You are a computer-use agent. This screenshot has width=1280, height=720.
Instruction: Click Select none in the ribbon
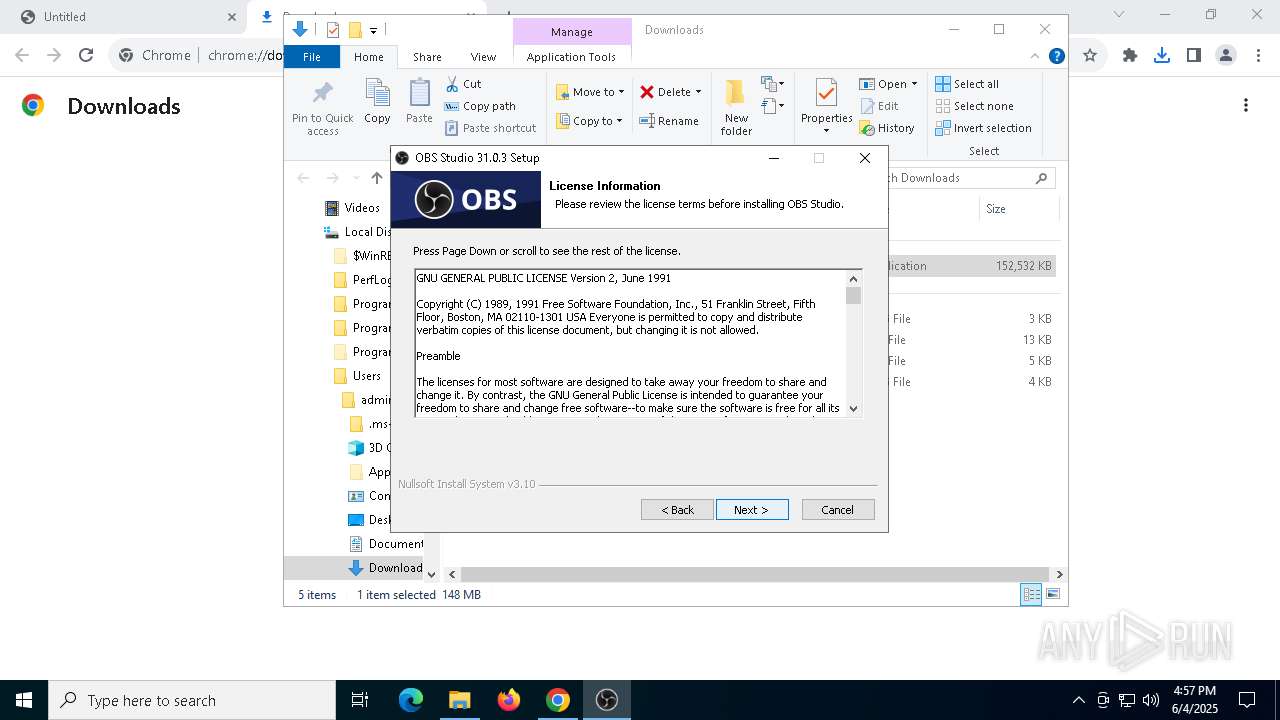(x=974, y=106)
